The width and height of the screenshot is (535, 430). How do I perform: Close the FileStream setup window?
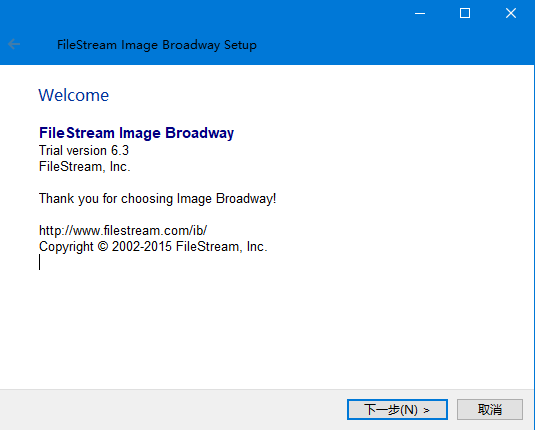click(x=511, y=13)
